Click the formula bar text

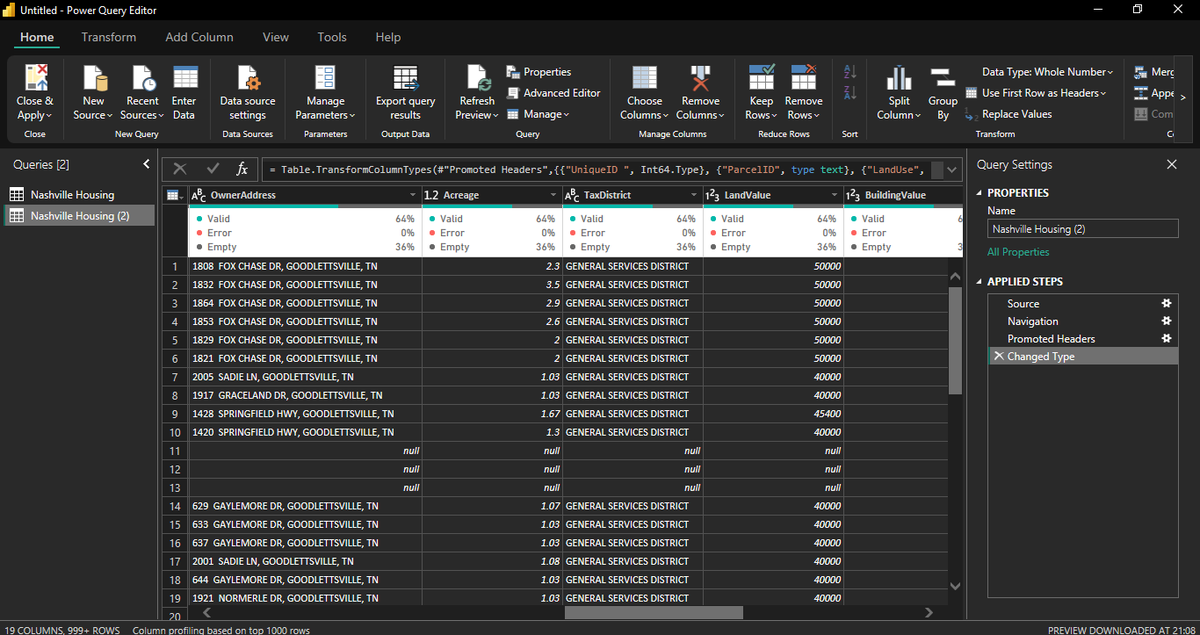[x=595, y=169]
